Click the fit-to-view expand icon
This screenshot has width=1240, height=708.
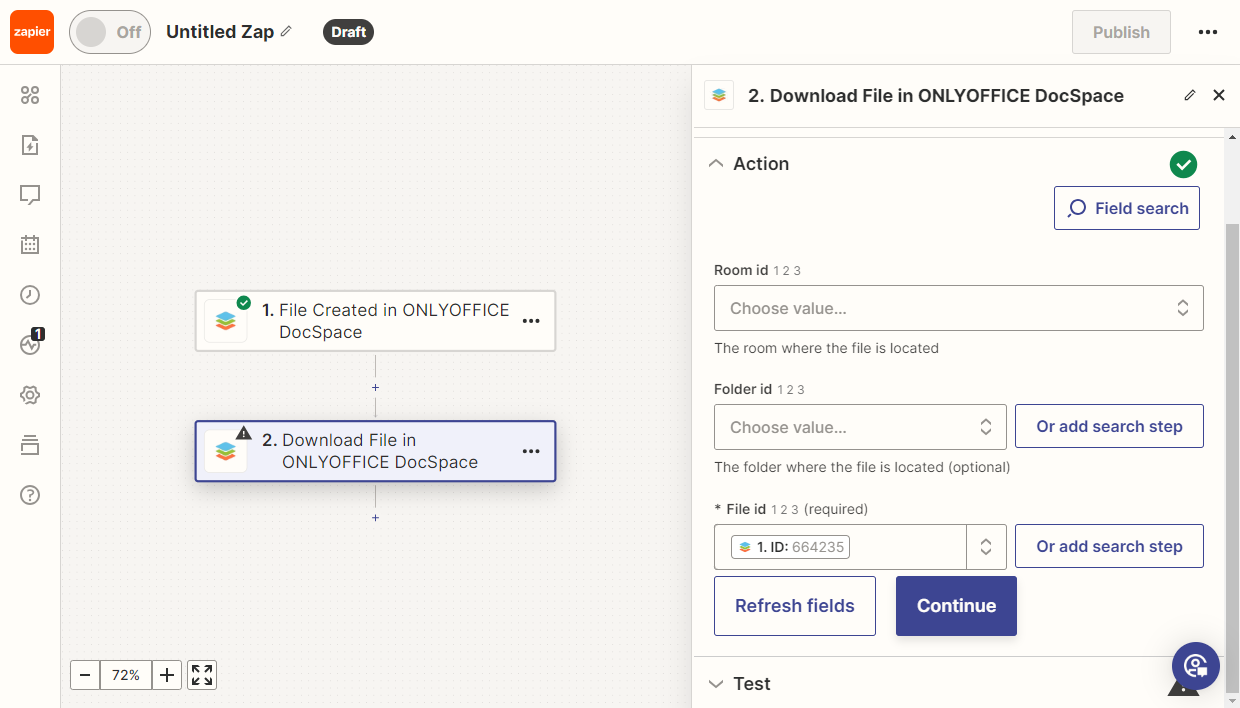pyautogui.click(x=202, y=675)
